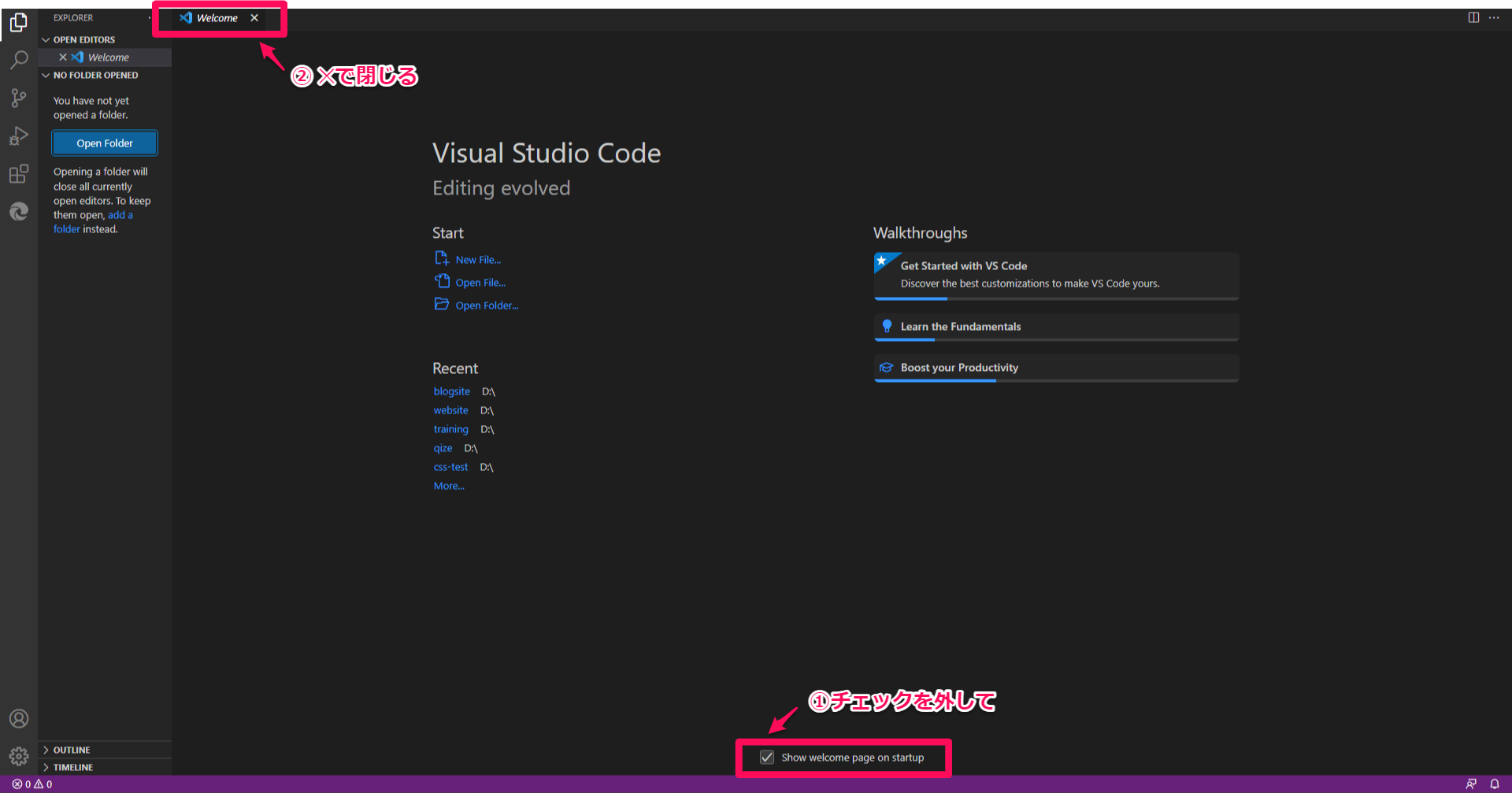Close the Welcome tab with X
This screenshot has width=1512, height=793.
click(x=254, y=18)
